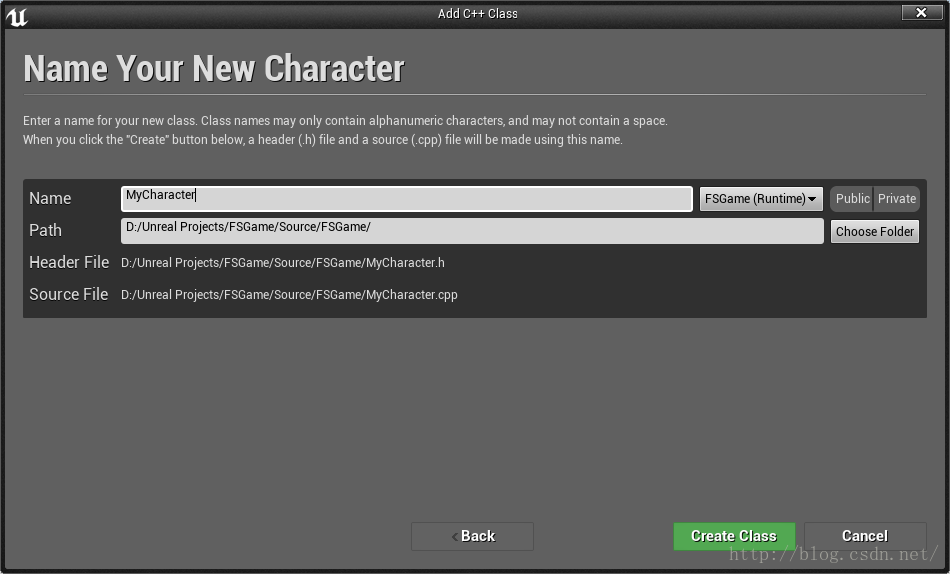
Task: Click the Name field label
Action: [50, 199]
